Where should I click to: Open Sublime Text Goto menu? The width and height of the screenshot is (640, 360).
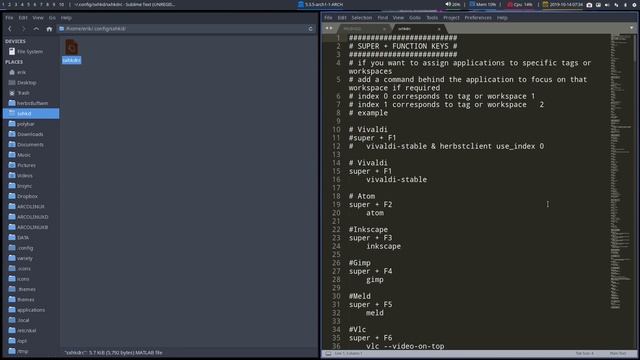[415, 18]
